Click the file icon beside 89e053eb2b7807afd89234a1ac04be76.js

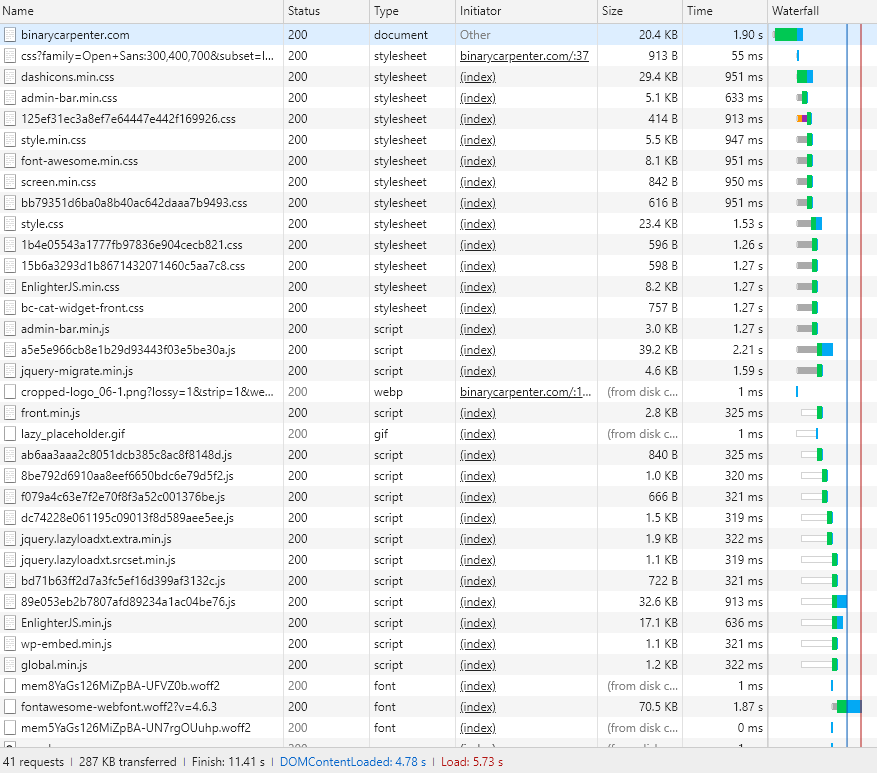pos(10,602)
